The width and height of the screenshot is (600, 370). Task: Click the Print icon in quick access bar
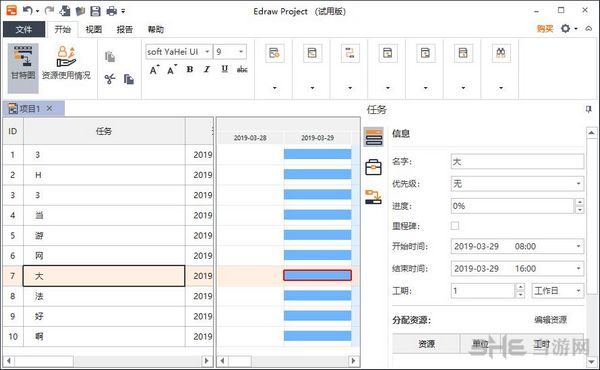tap(111, 11)
